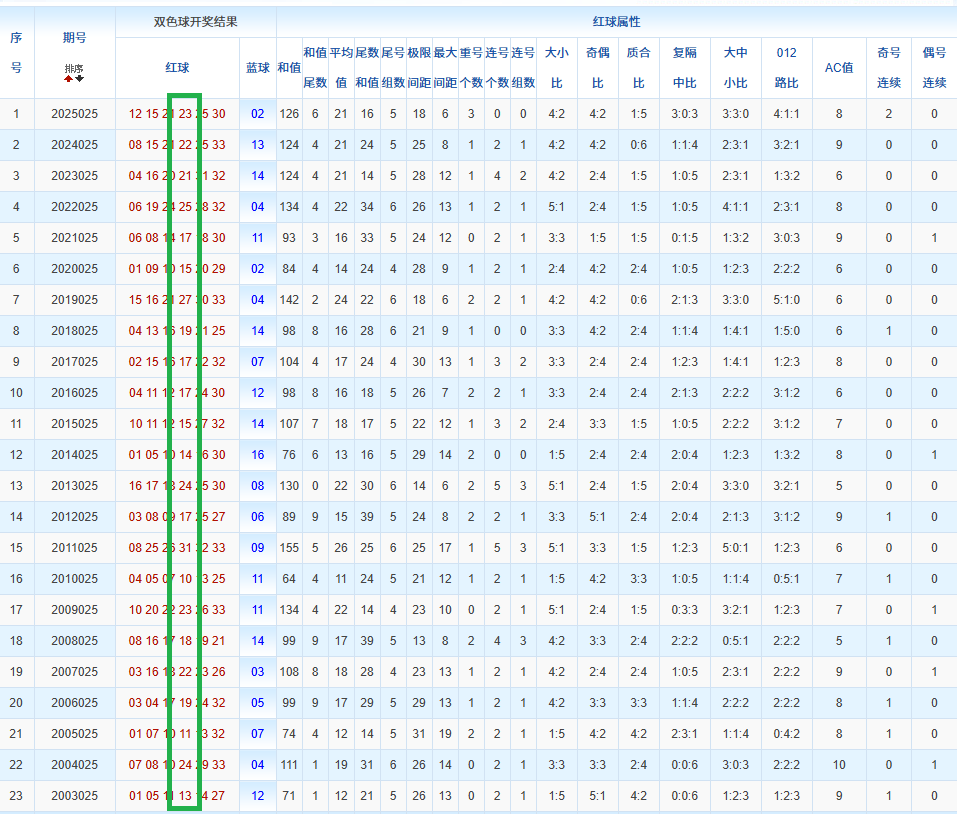The height and width of the screenshot is (814, 957).
Task: Click blue ball 02 in row 2025025
Action: (x=258, y=114)
